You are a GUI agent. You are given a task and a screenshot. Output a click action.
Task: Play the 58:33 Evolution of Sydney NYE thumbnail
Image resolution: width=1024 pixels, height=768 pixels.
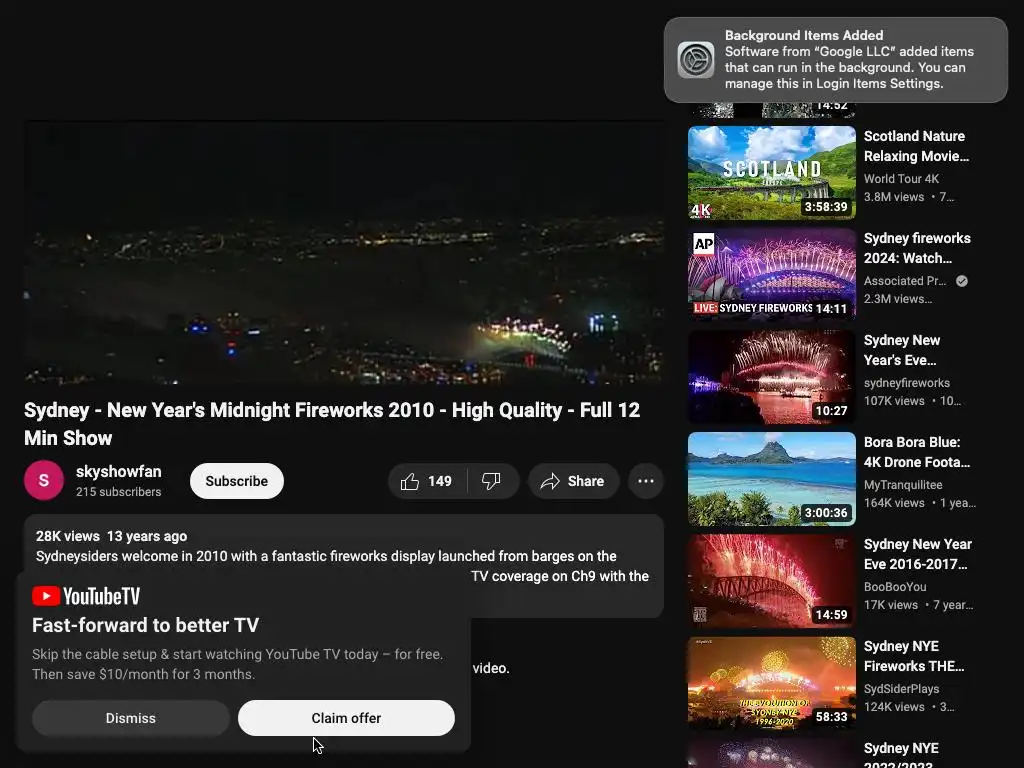tap(771, 682)
